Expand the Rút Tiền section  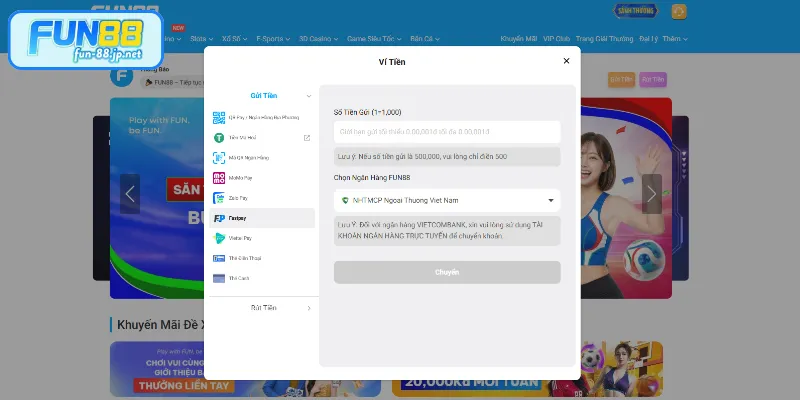click(x=308, y=308)
